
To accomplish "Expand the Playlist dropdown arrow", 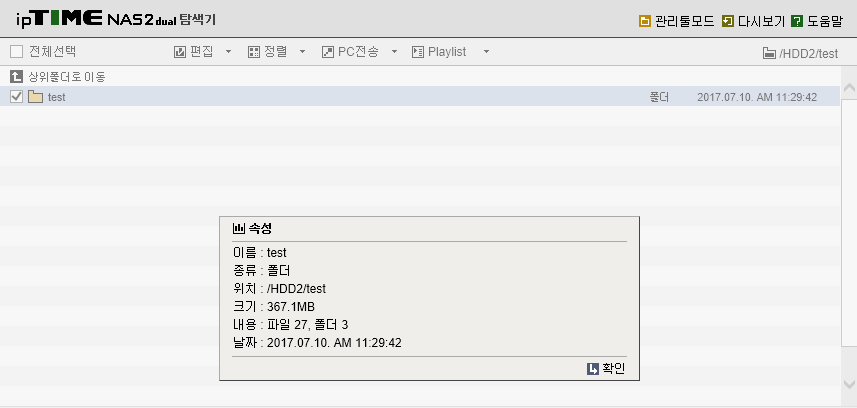I will coord(486,52).
